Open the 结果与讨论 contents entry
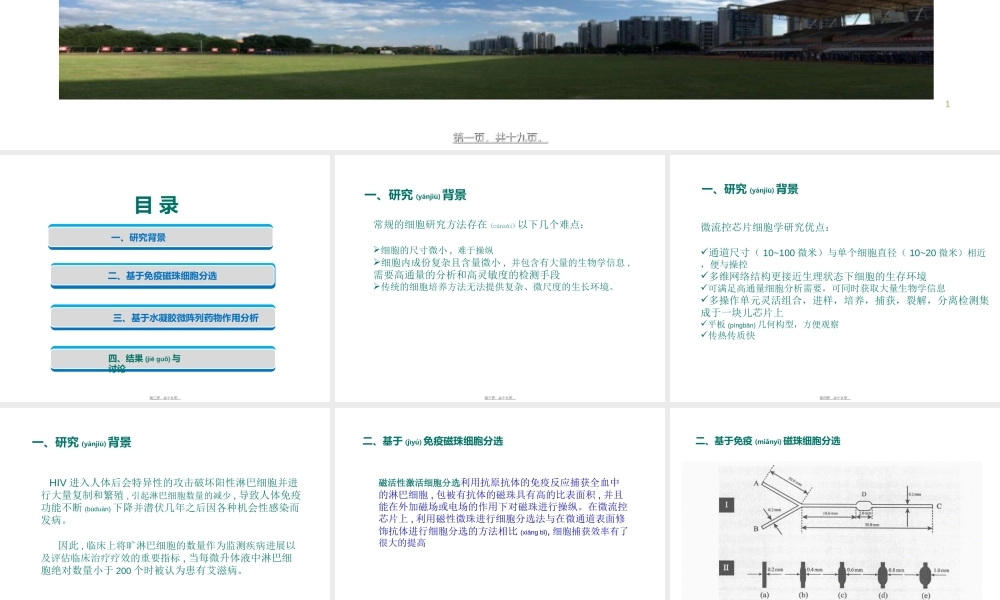Screen dimensions: 1000x600 tap(160, 358)
